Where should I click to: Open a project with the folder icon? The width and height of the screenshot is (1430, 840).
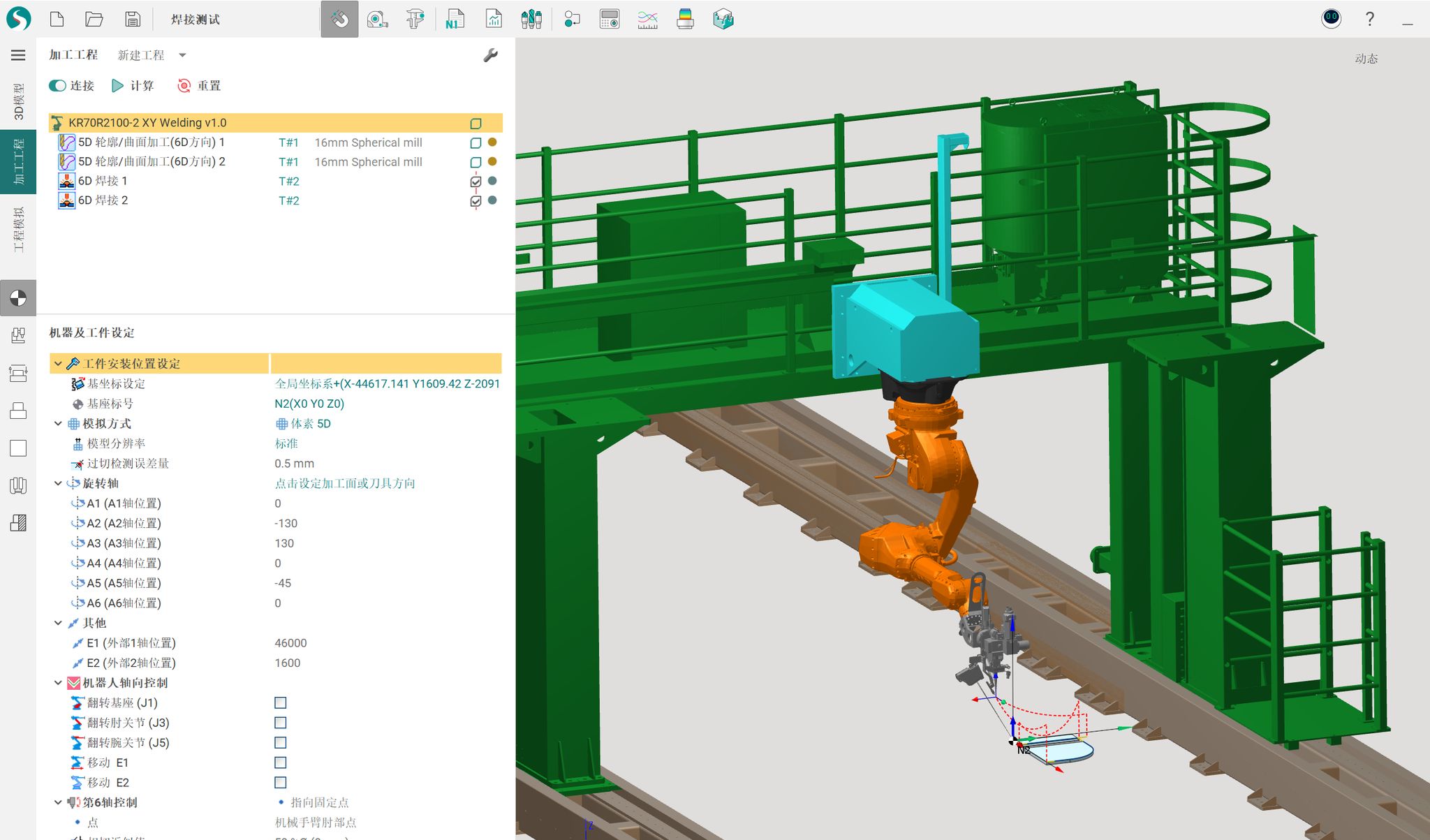94,19
